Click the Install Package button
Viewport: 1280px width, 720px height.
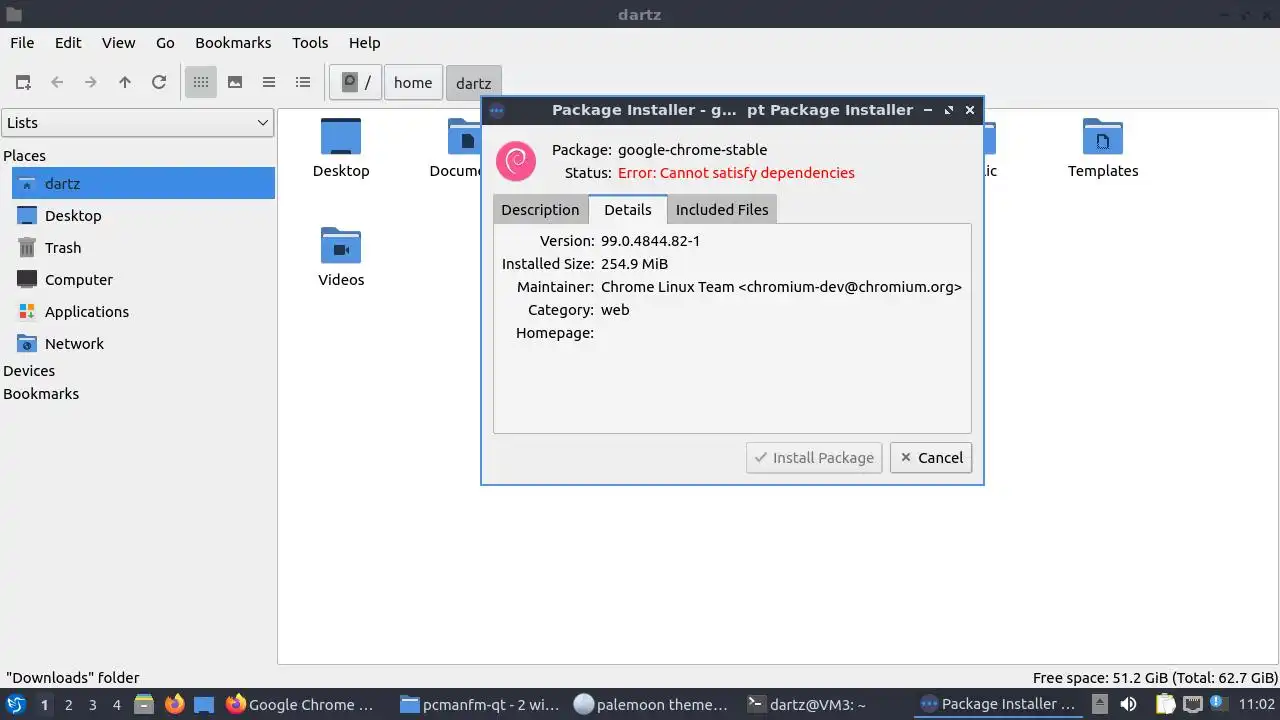pos(814,457)
